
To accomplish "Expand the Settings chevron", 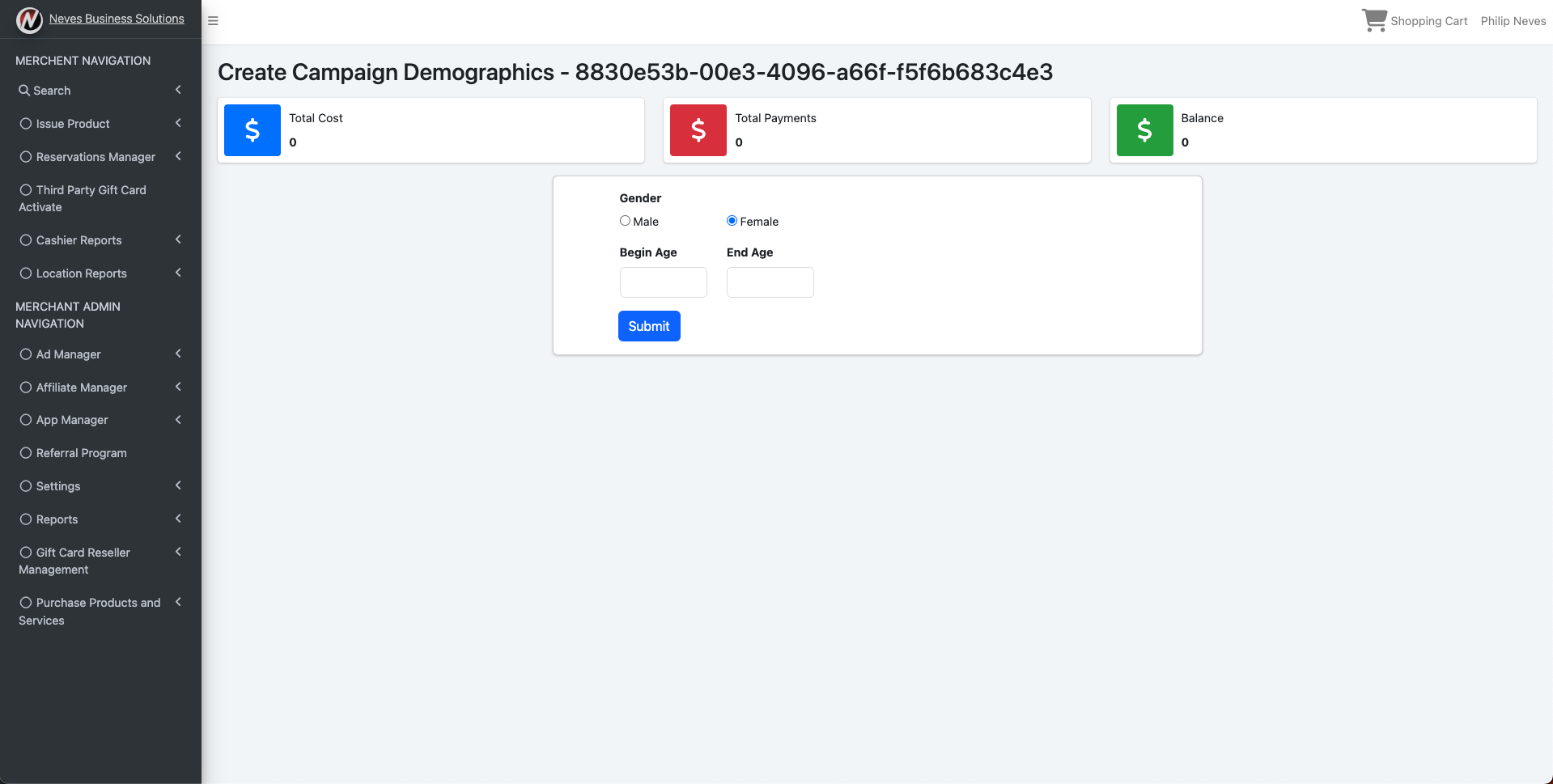I will [178, 485].
